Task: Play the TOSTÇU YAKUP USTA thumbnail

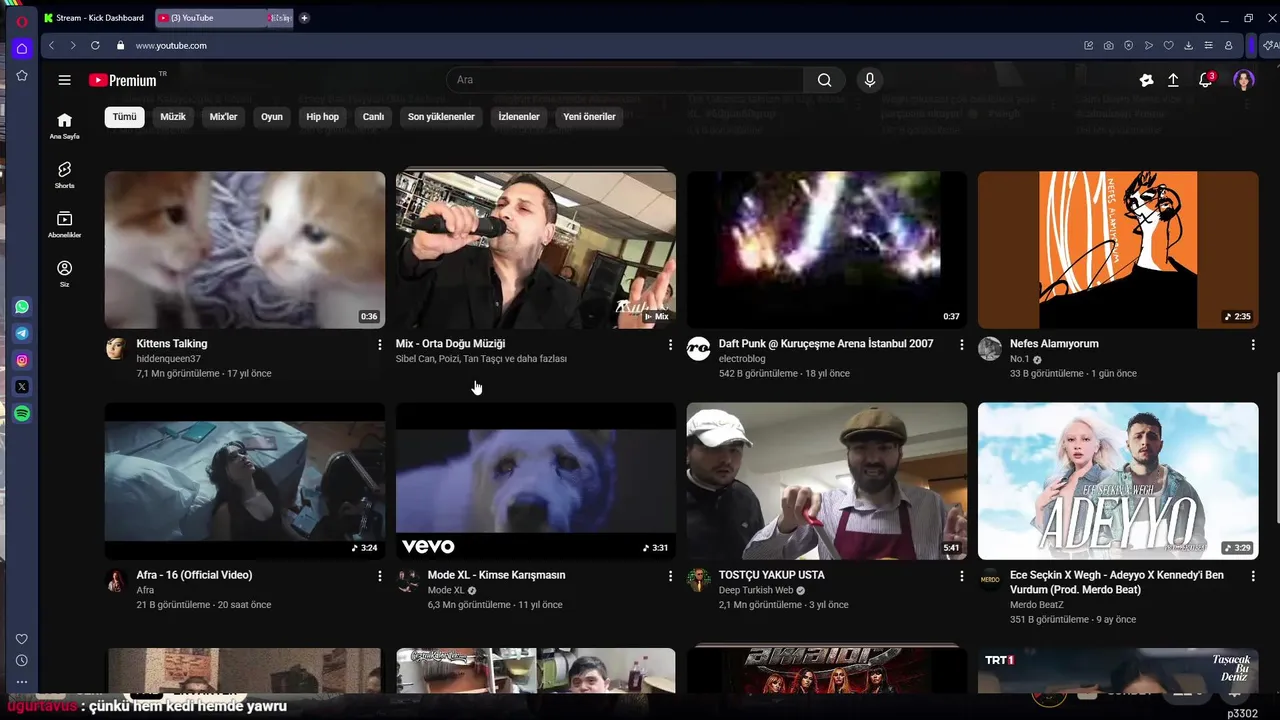Action: [827, 481]
